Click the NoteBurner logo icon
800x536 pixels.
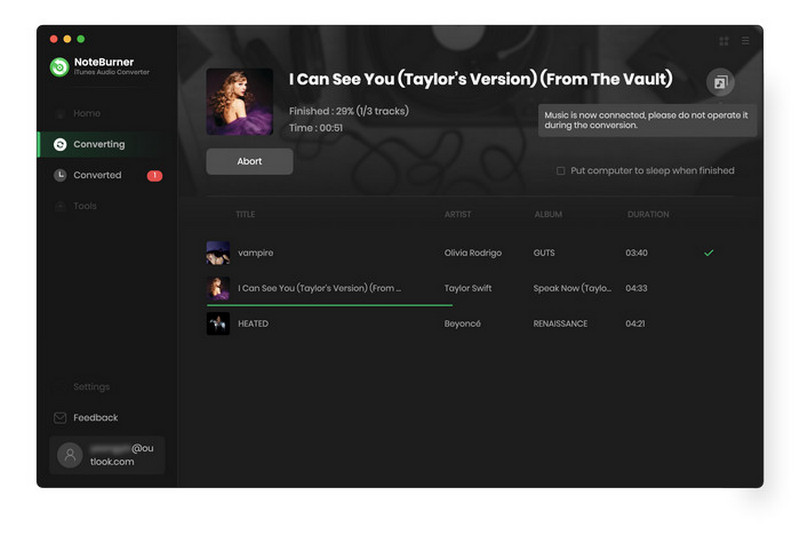click(59, 67)
